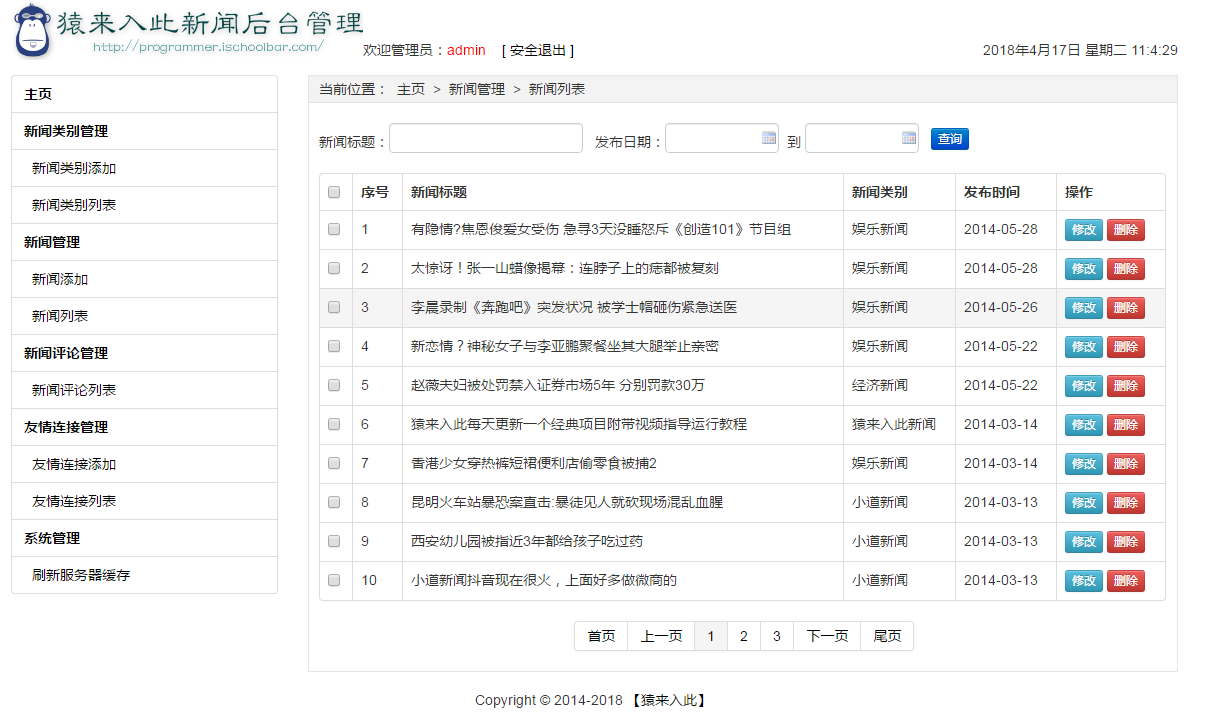This screenshot has width=1211, height=718.
Task: Check the box for news row 10
Action: coord(334,580)
